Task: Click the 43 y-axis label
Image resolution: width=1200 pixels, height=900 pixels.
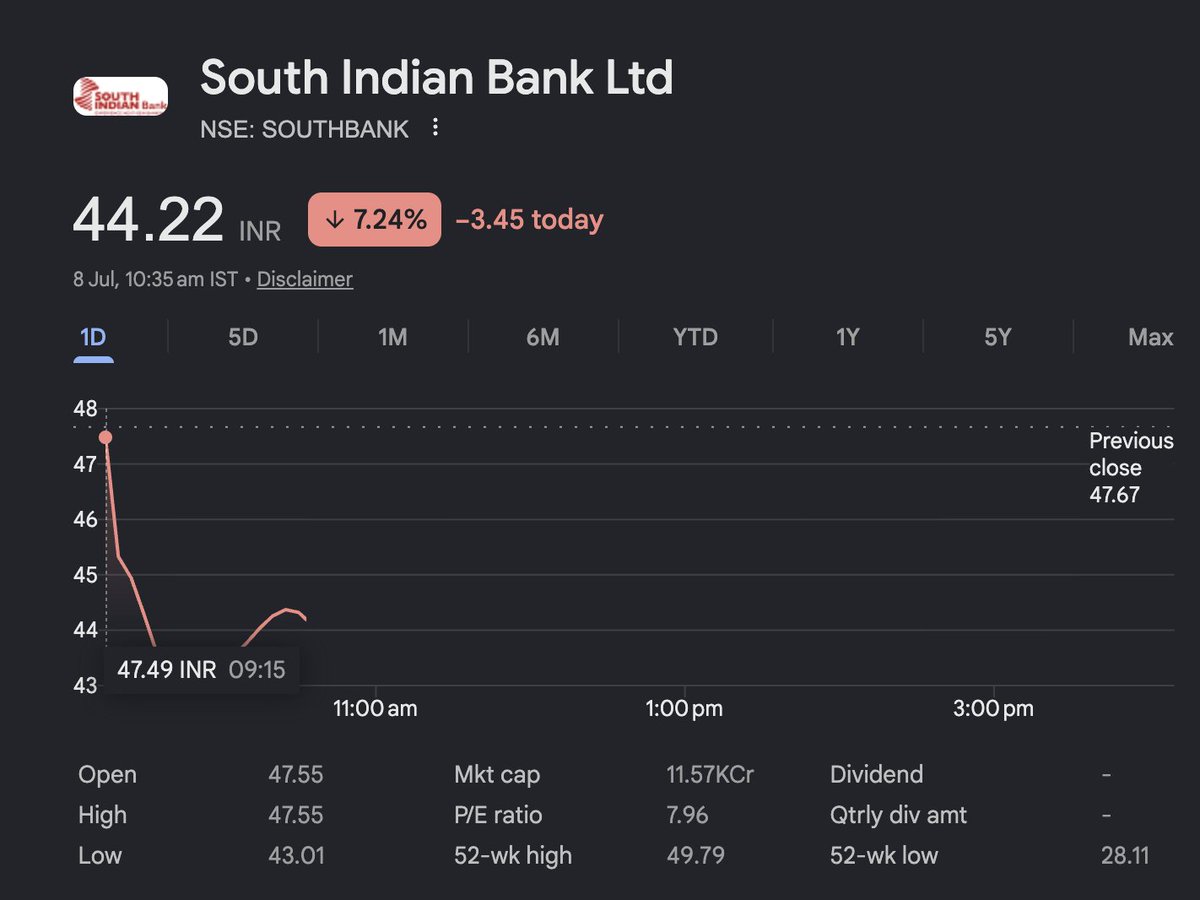Action: coord(86,685)
